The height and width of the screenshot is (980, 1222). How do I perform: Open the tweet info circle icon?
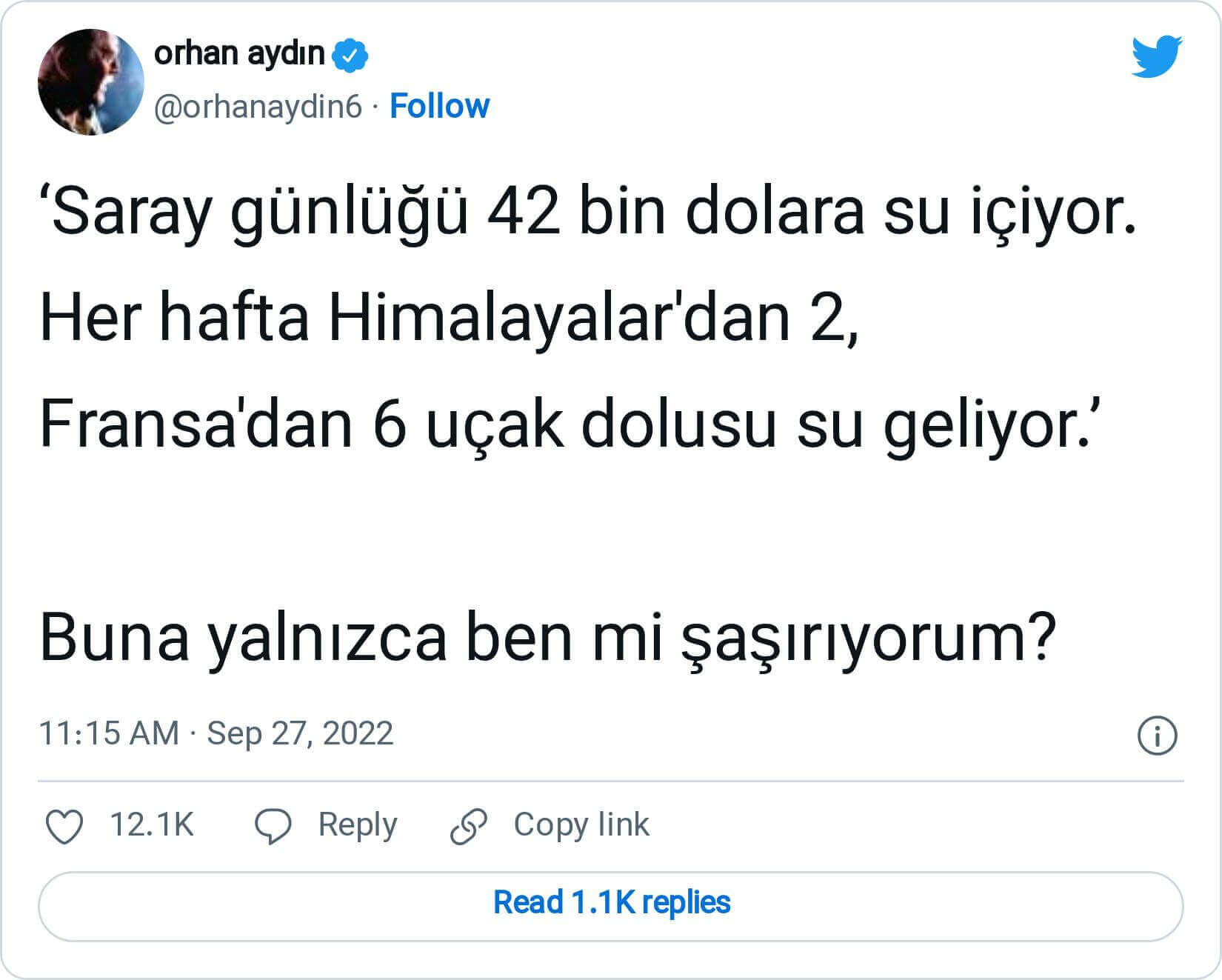click(1156, 736)
